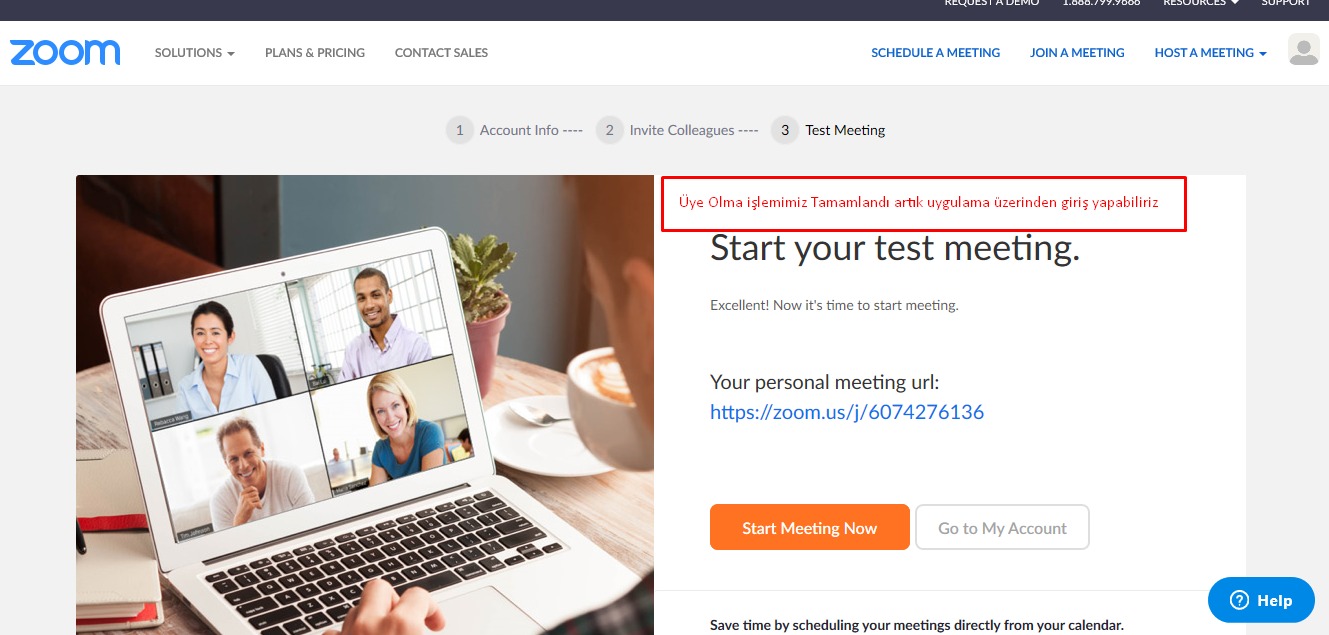Go to Contact Sales
1329x635 pixels.
click(x=441, y=53)
